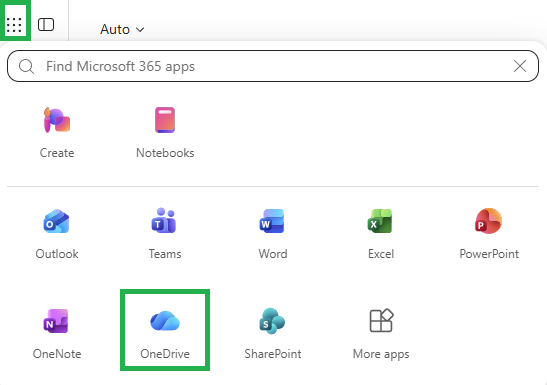Open the Notebooks app
This screenshot has height=385, width=547.
[165, 133]
